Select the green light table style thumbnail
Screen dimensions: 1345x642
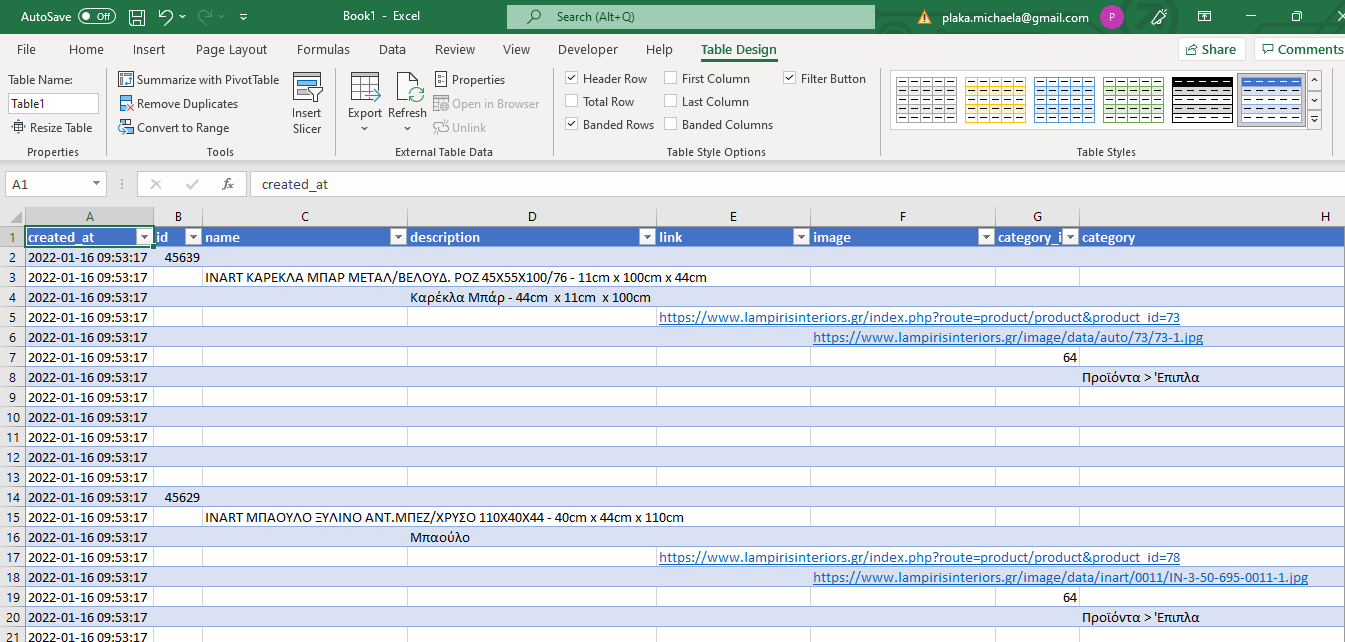point(1133,100)
